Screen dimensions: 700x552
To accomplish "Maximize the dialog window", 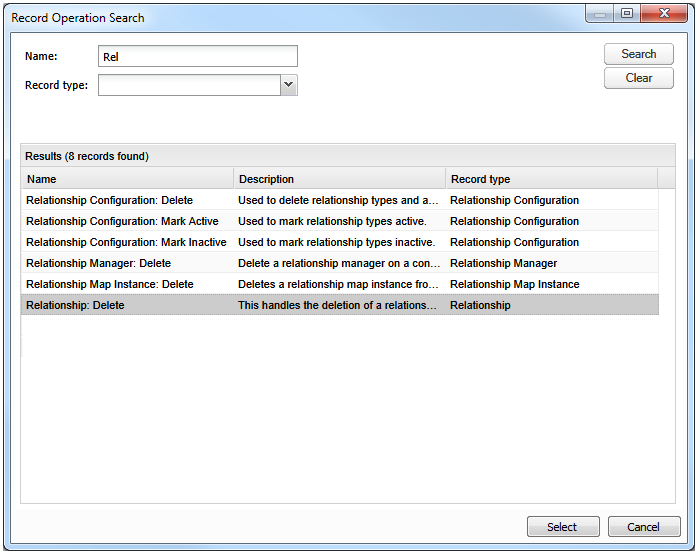I will [627, 14].
